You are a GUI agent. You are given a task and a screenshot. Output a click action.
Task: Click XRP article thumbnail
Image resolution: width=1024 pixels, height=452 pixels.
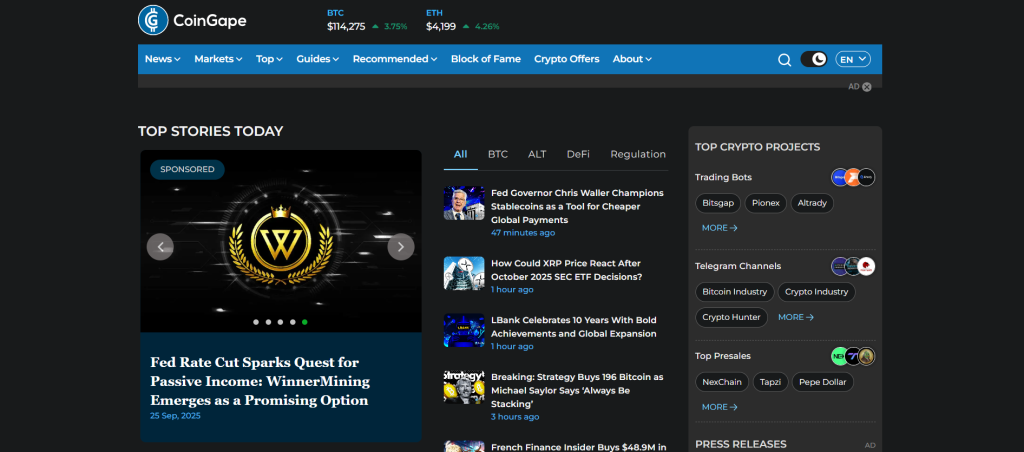(464, 273)
